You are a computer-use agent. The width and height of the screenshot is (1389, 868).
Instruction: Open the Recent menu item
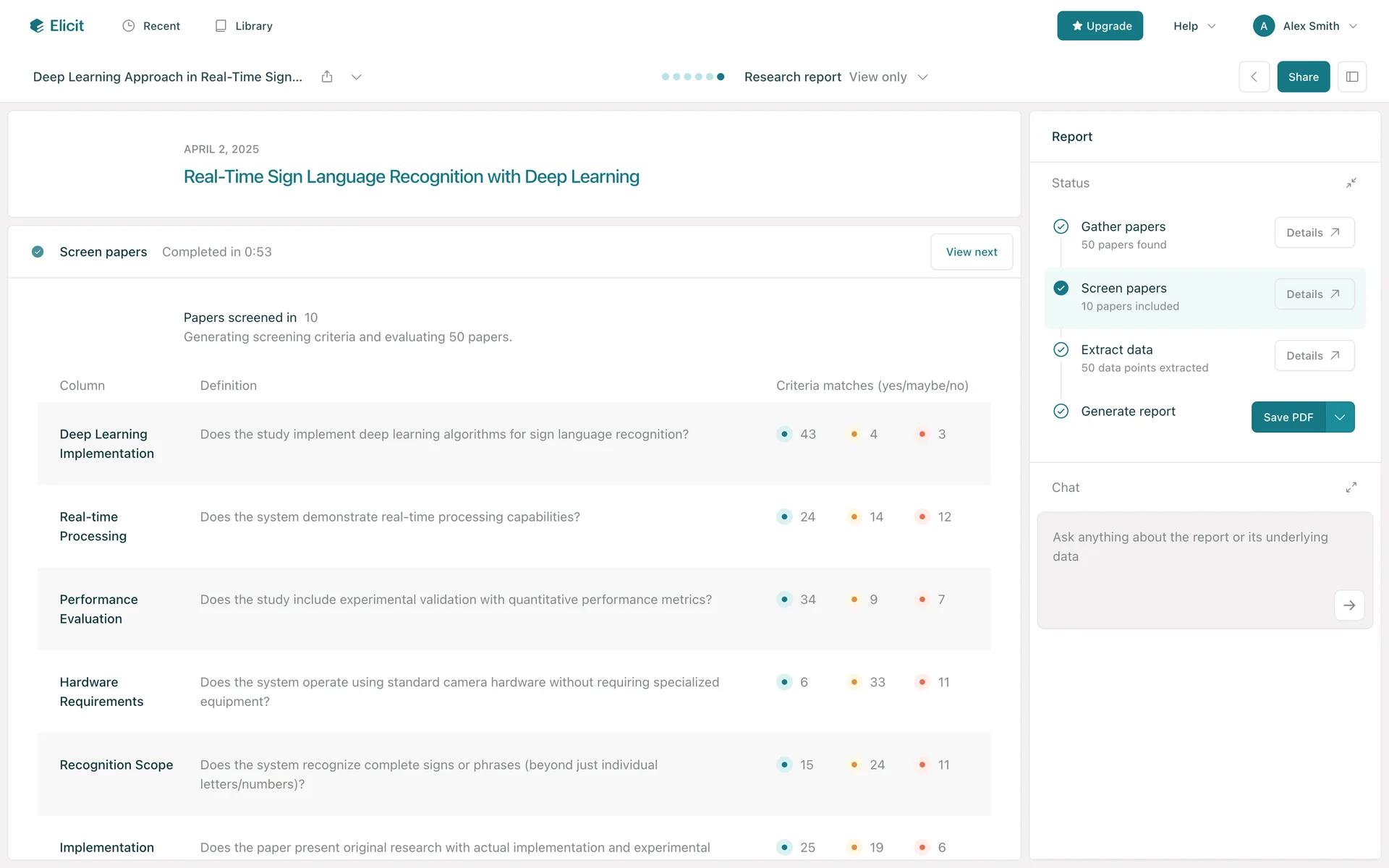pyautogui.click(x=151, y=26)
